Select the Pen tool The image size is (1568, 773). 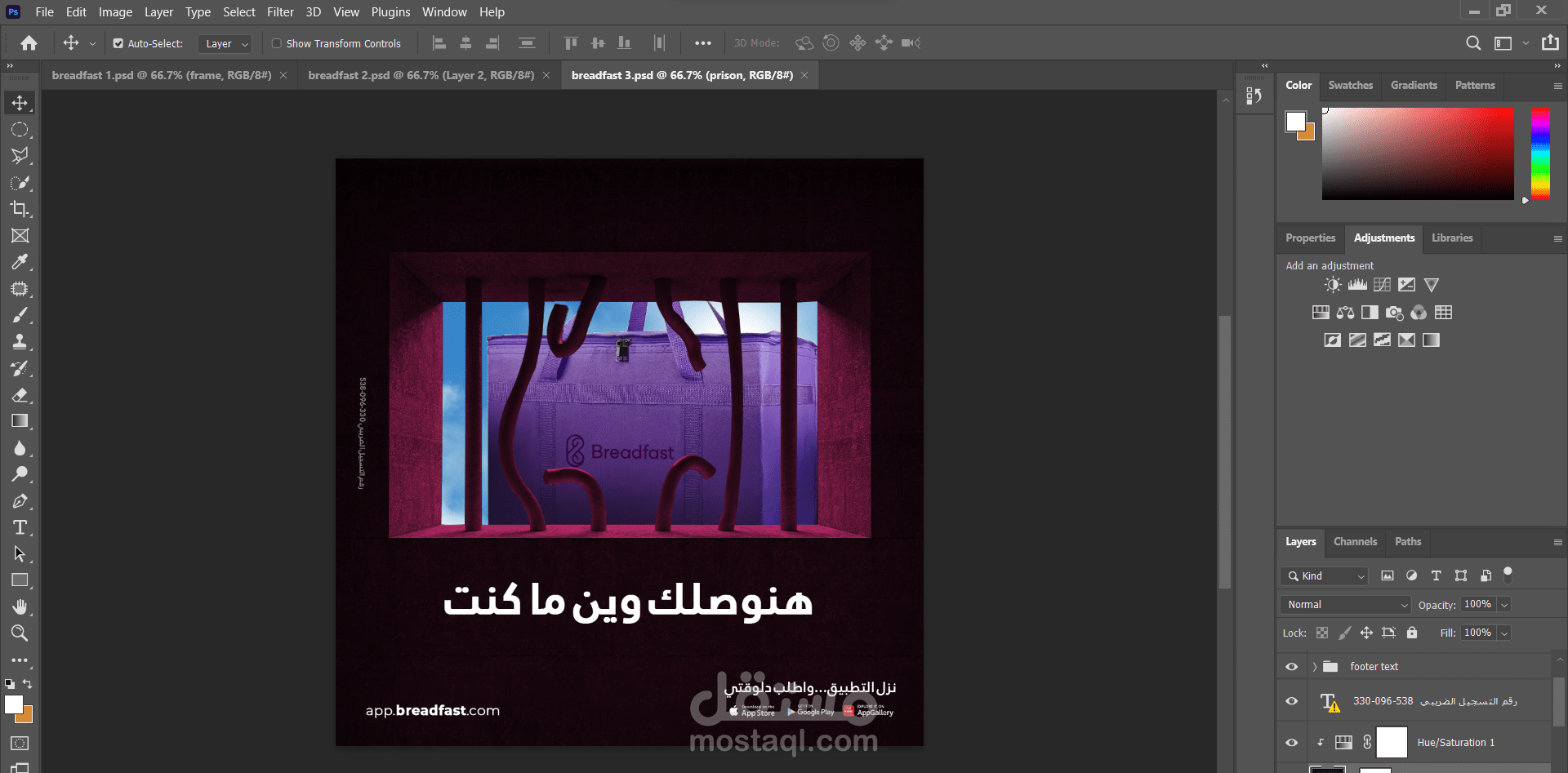tap(20, 501)
